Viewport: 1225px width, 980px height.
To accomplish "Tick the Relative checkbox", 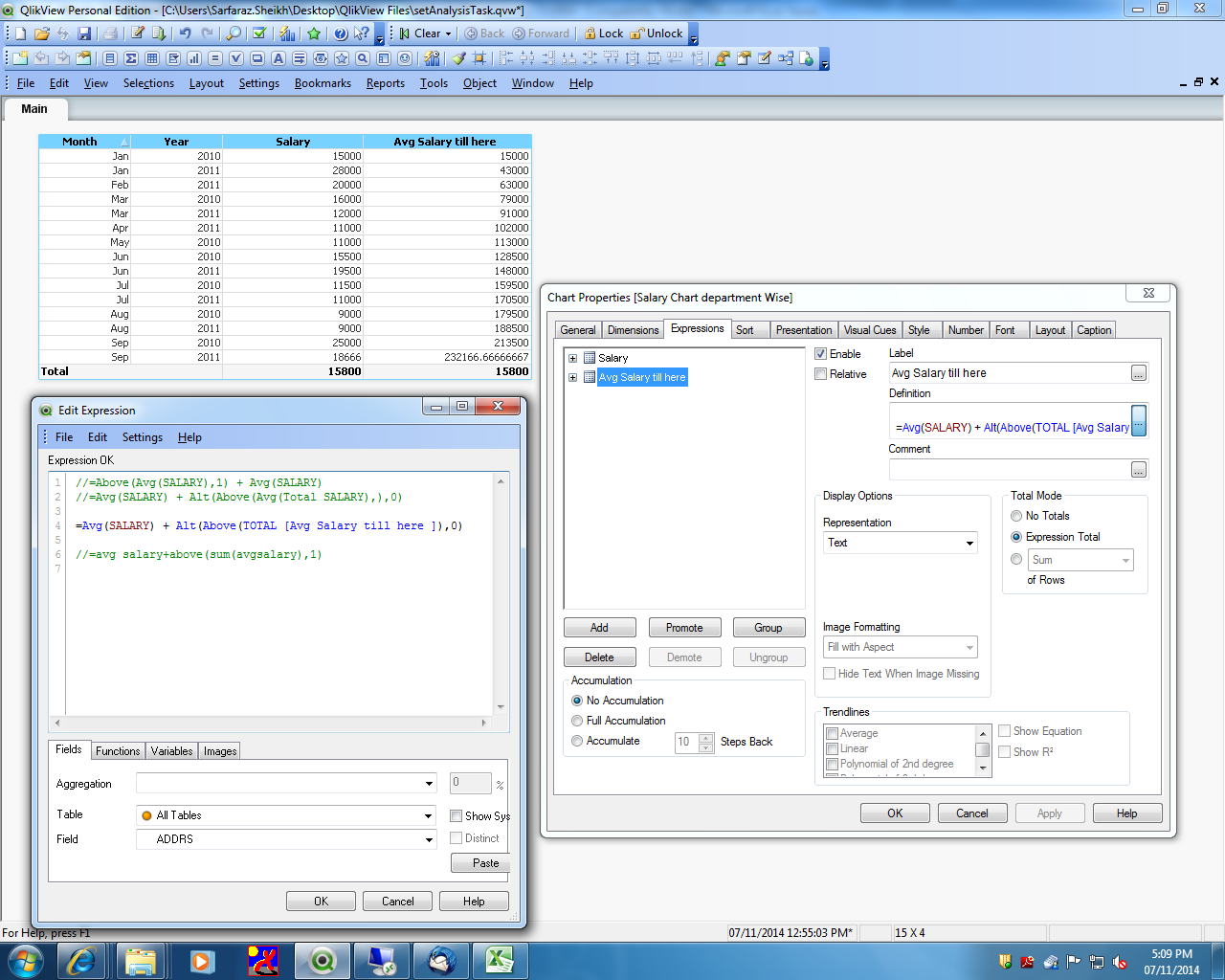I will pyautogui.click(x=820, y=374).
